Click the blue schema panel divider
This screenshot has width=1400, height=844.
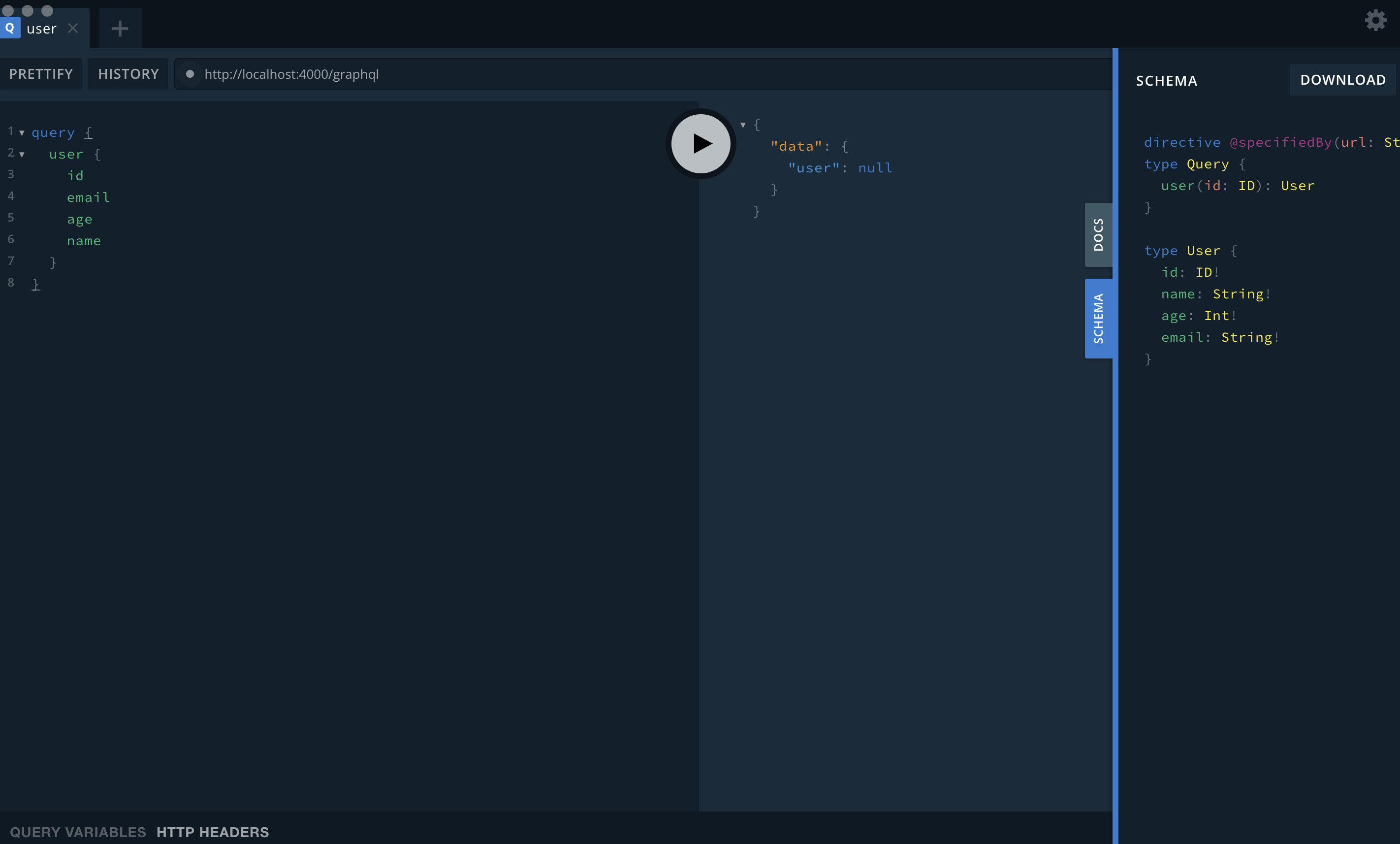(x=1115, y=446)
